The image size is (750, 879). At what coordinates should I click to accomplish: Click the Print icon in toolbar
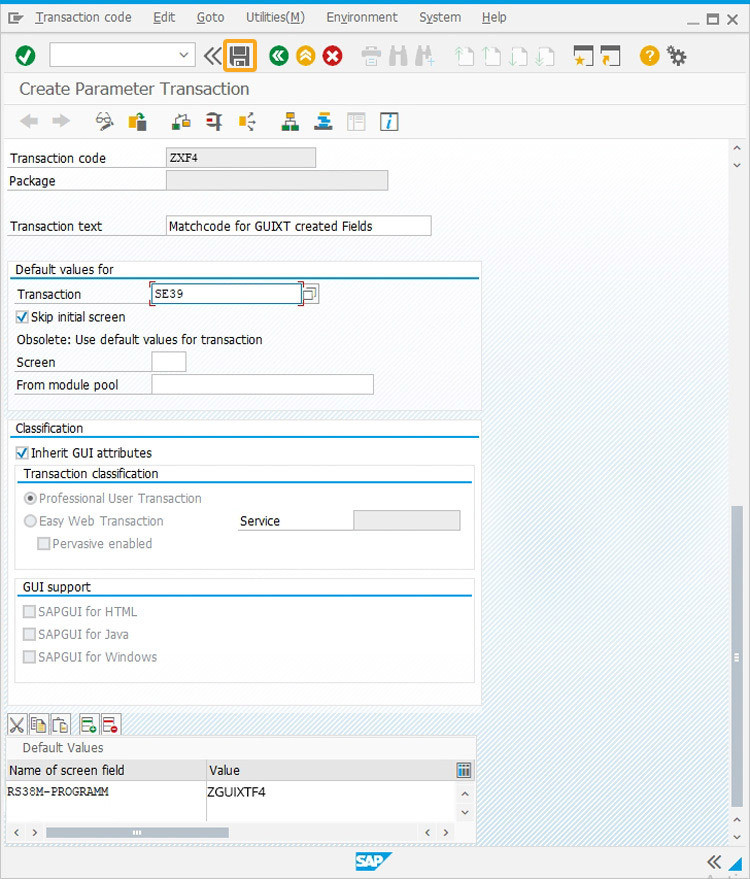[371, 56]
